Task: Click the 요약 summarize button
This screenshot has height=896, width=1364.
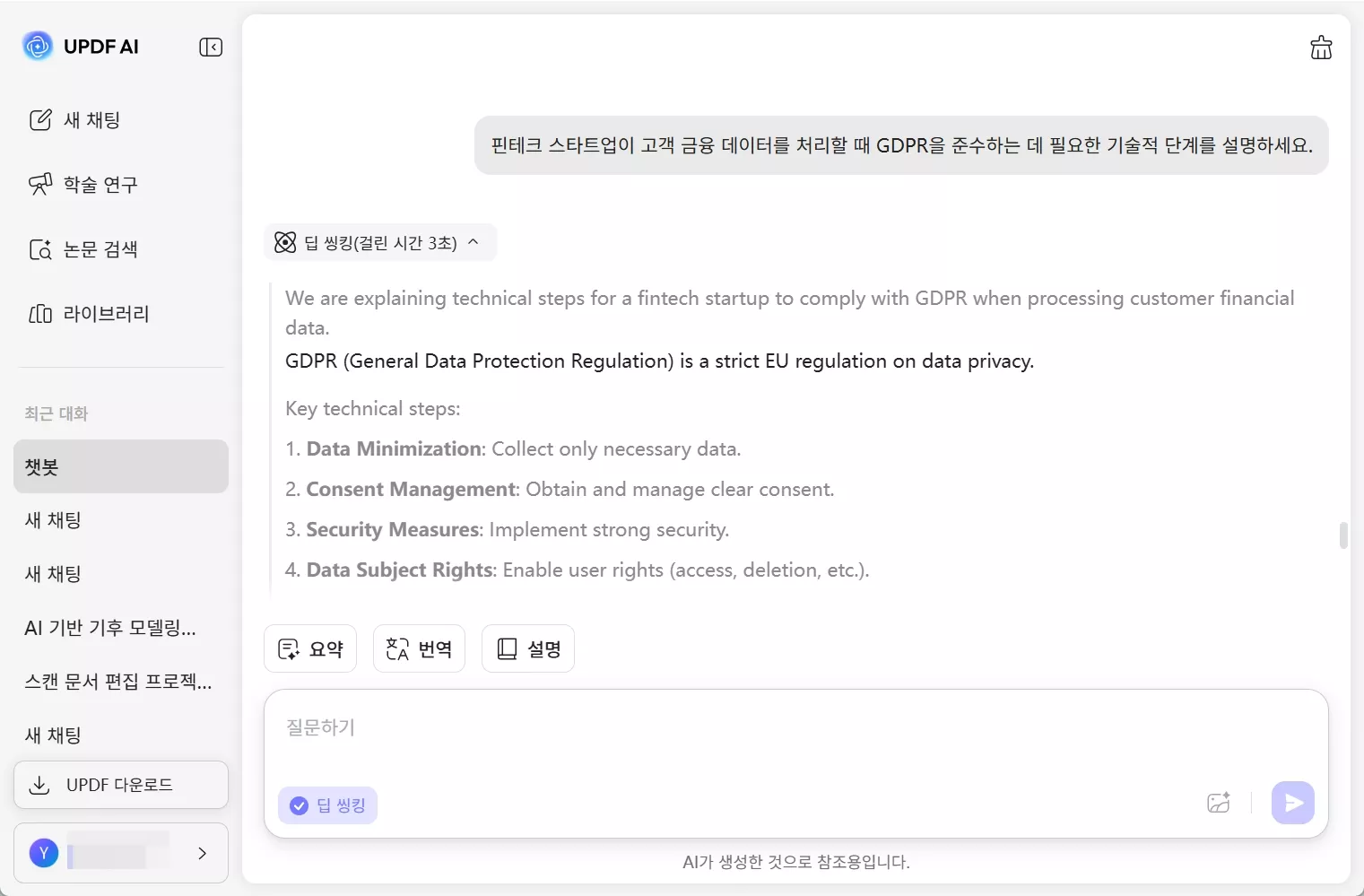Action: click(x=310, y=648)
